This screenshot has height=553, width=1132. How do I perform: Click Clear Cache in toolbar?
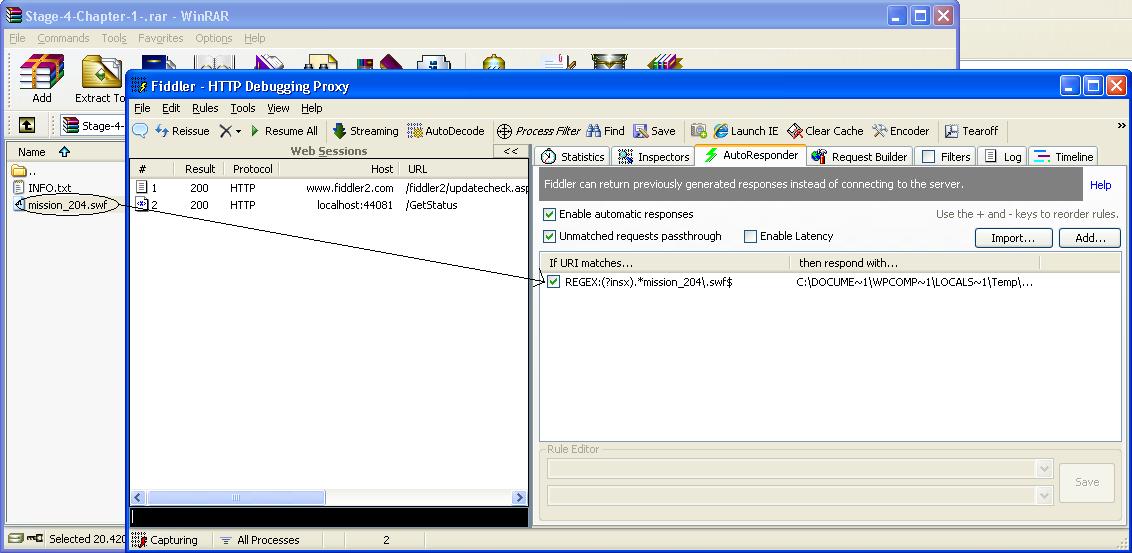tap(825, 131)
